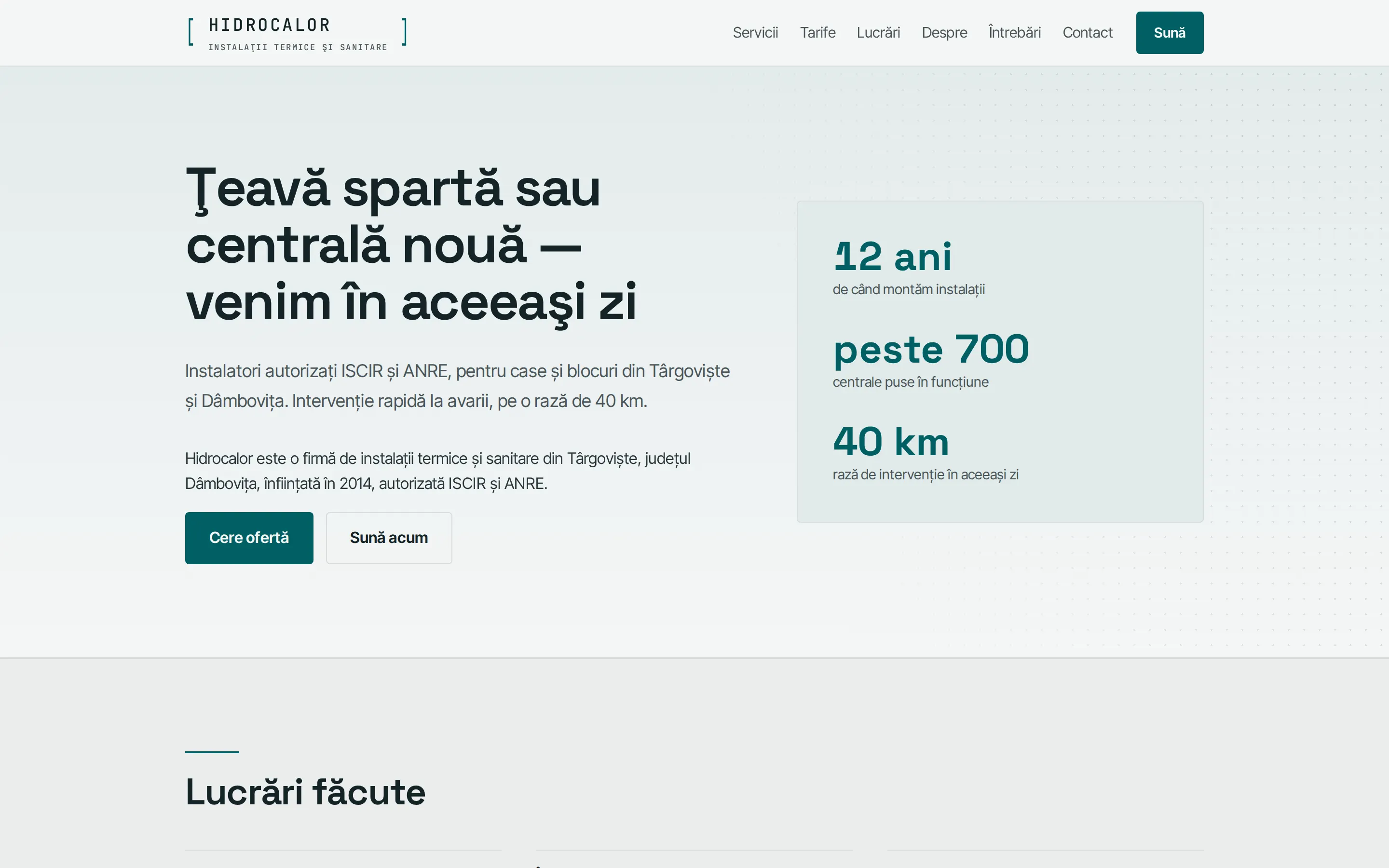Go to Servicii in the navigation

coord(755,33)
